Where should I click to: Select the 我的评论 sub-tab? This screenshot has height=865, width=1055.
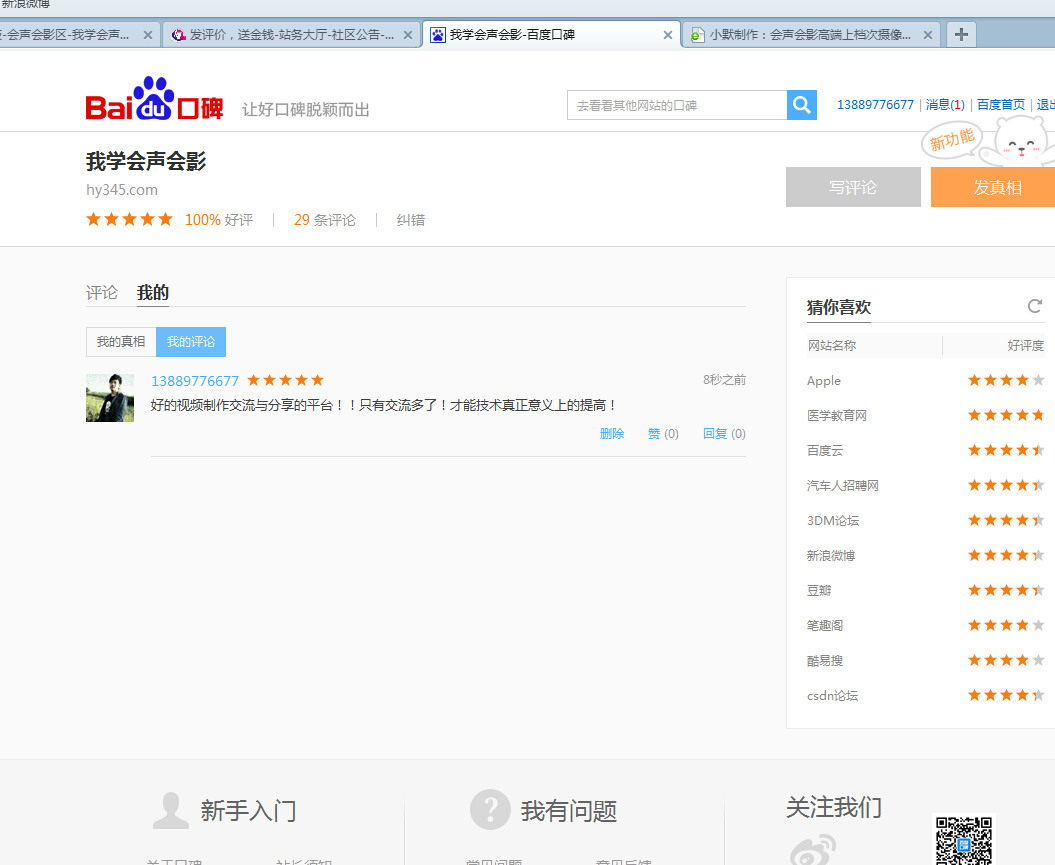pyautogui.click(x=191, y=342)
